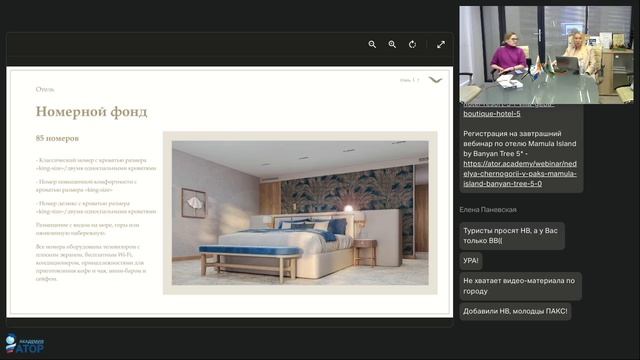Select message 'Не хватает видео-материала по городу'
The image size is (640, 360).
520,286
